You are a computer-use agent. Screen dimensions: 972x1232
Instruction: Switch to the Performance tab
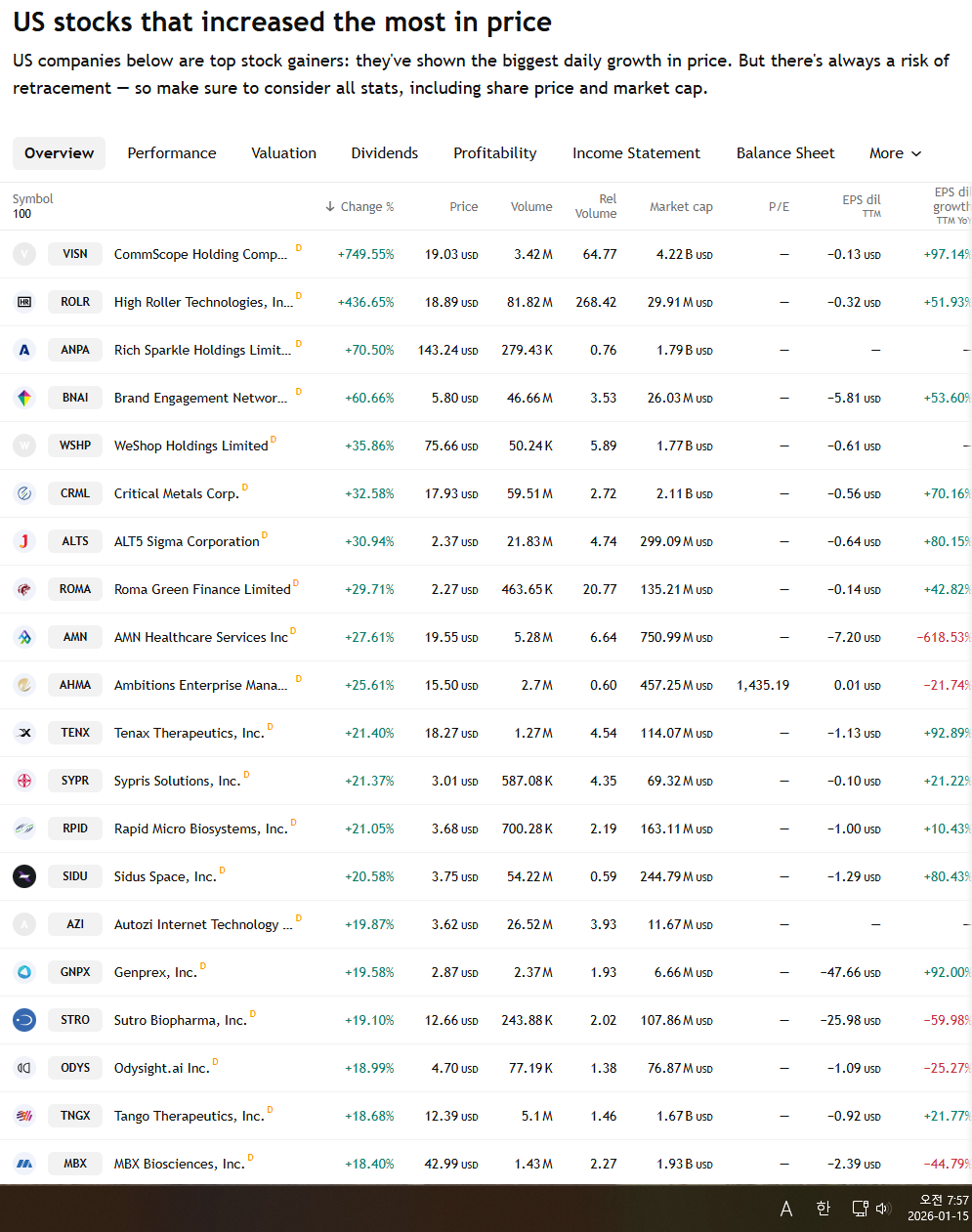point(172,153)
